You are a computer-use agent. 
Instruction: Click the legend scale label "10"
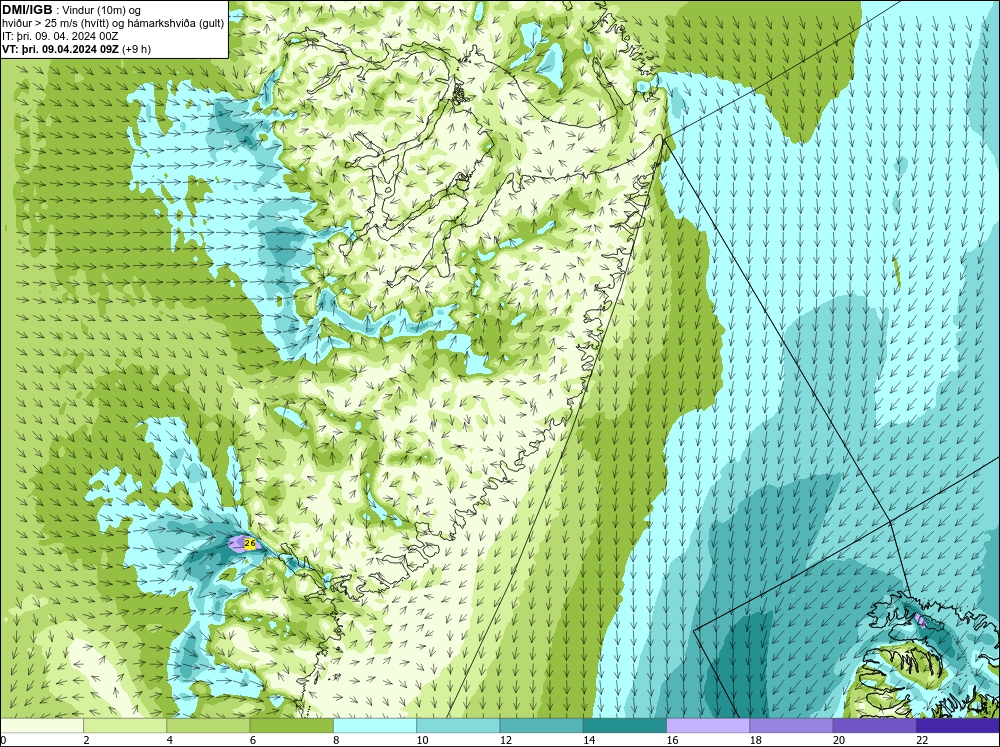tap(422, 740)
